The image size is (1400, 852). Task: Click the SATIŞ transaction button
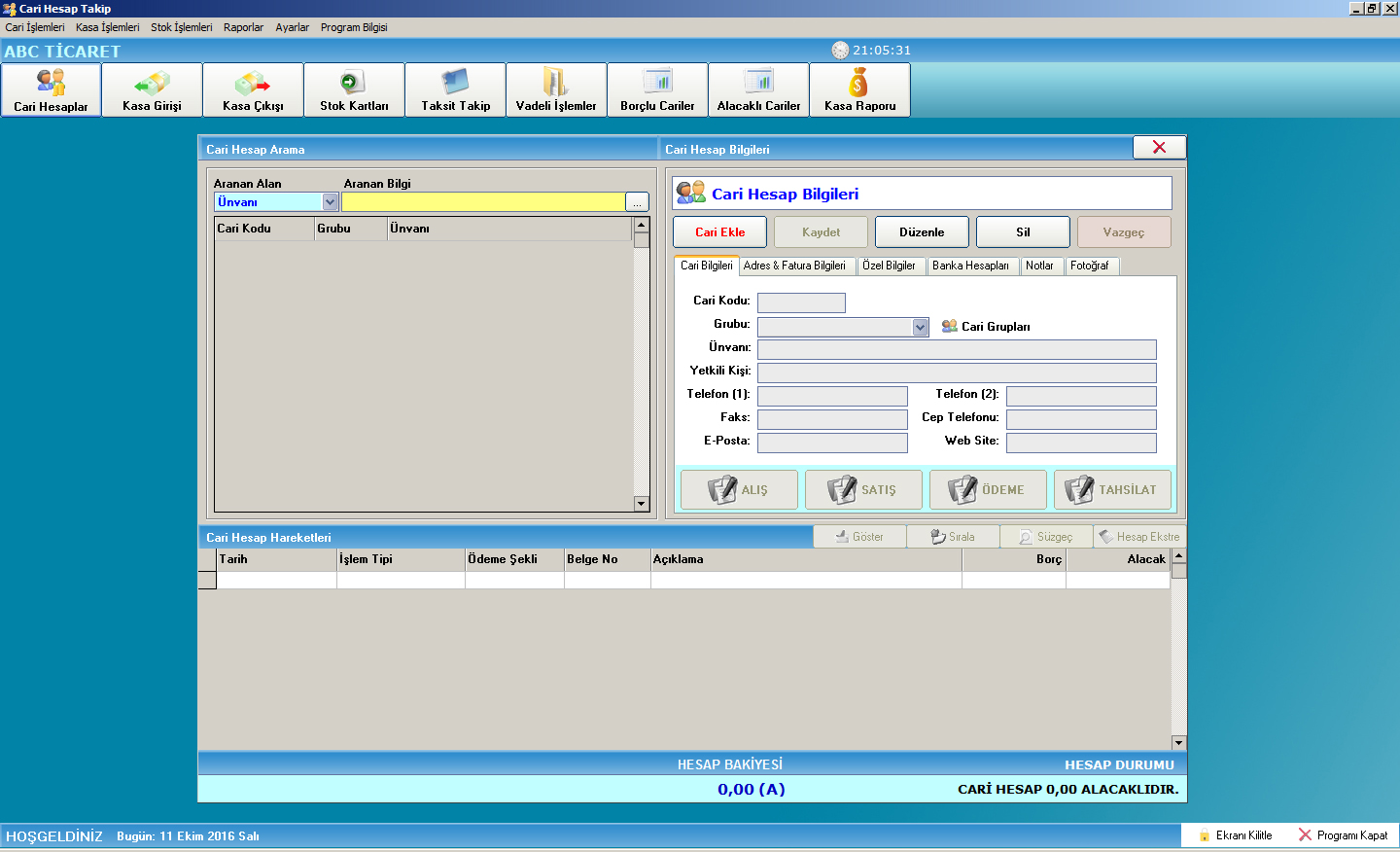click(863, 489)
